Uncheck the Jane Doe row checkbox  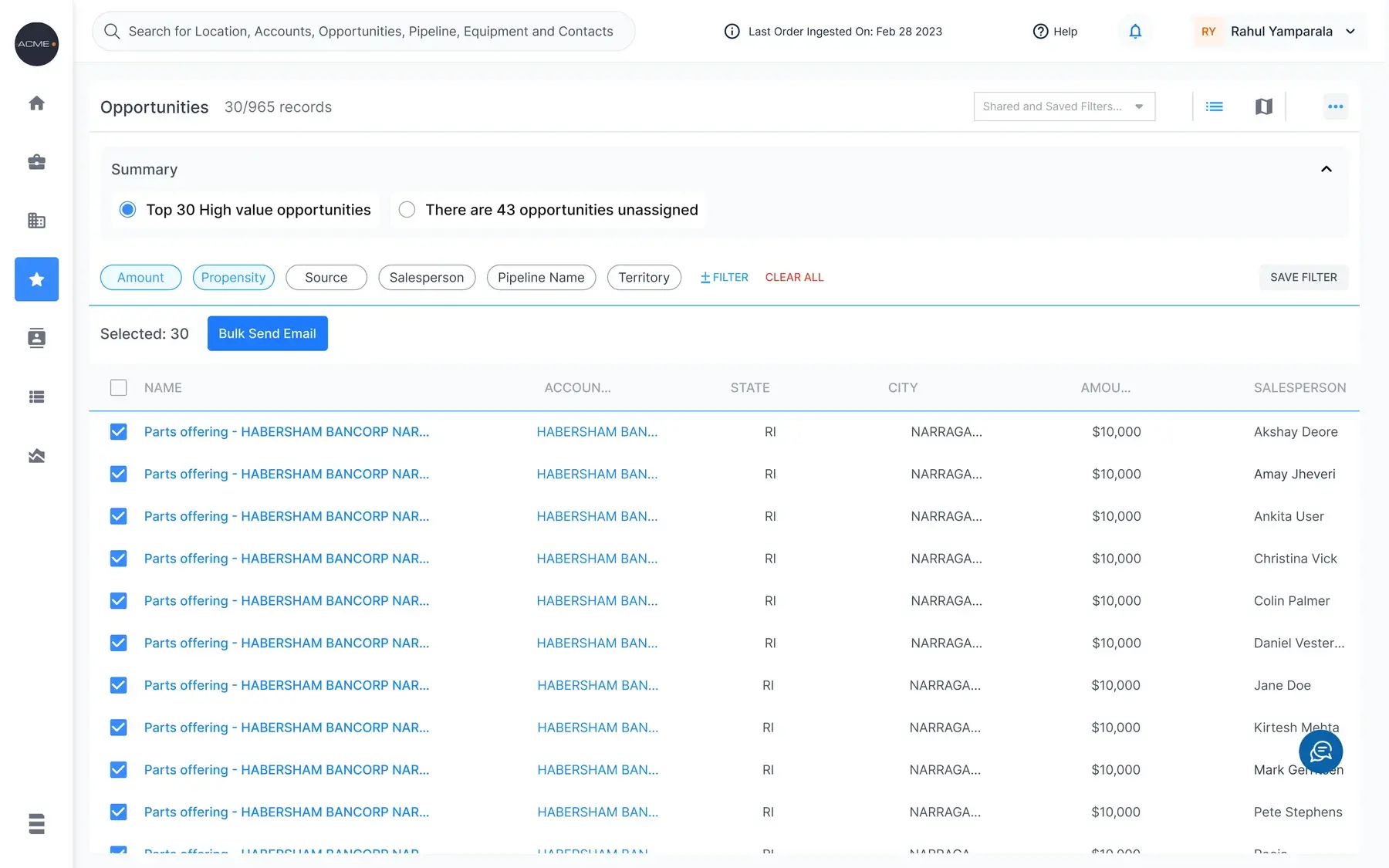(118, 685)
